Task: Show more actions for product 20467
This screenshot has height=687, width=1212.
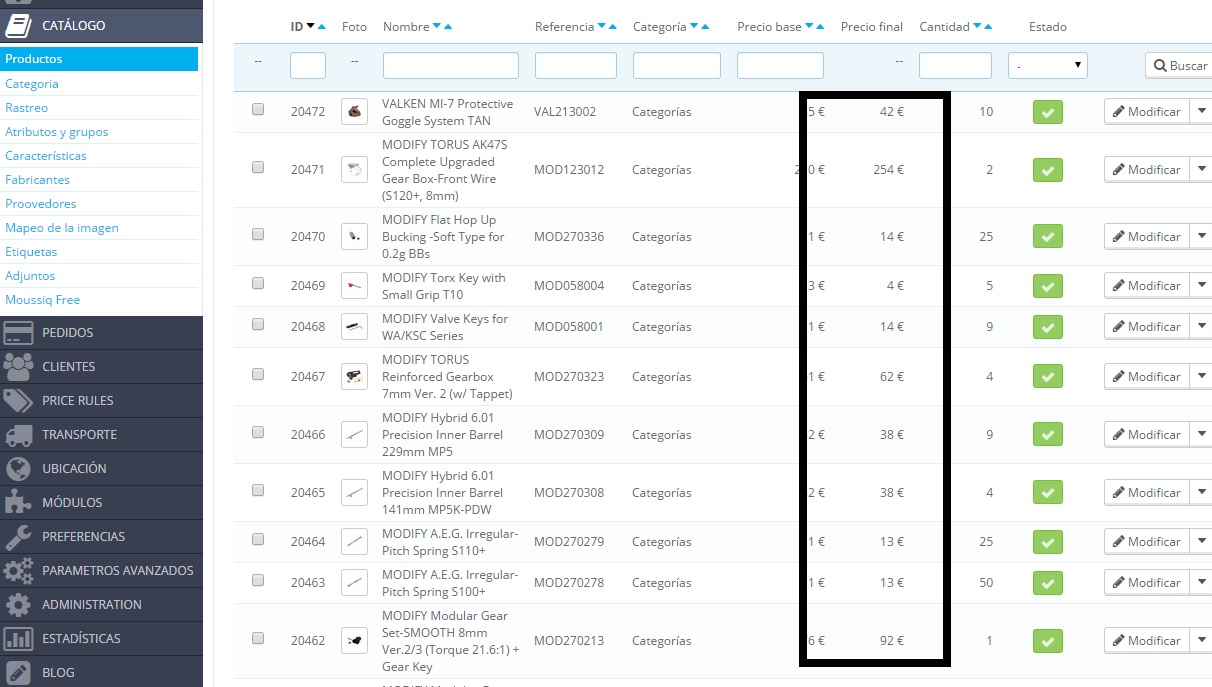Action: [1201, 377]
